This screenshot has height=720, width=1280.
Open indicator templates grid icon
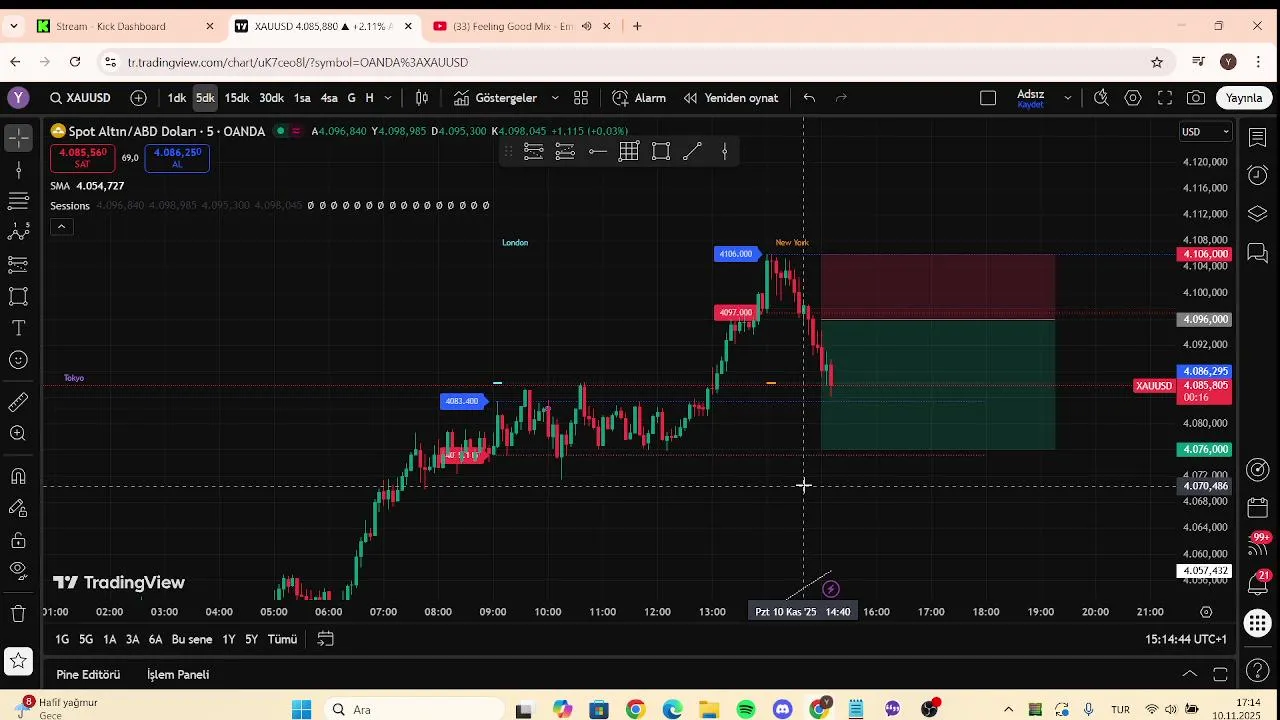(581, 98)
